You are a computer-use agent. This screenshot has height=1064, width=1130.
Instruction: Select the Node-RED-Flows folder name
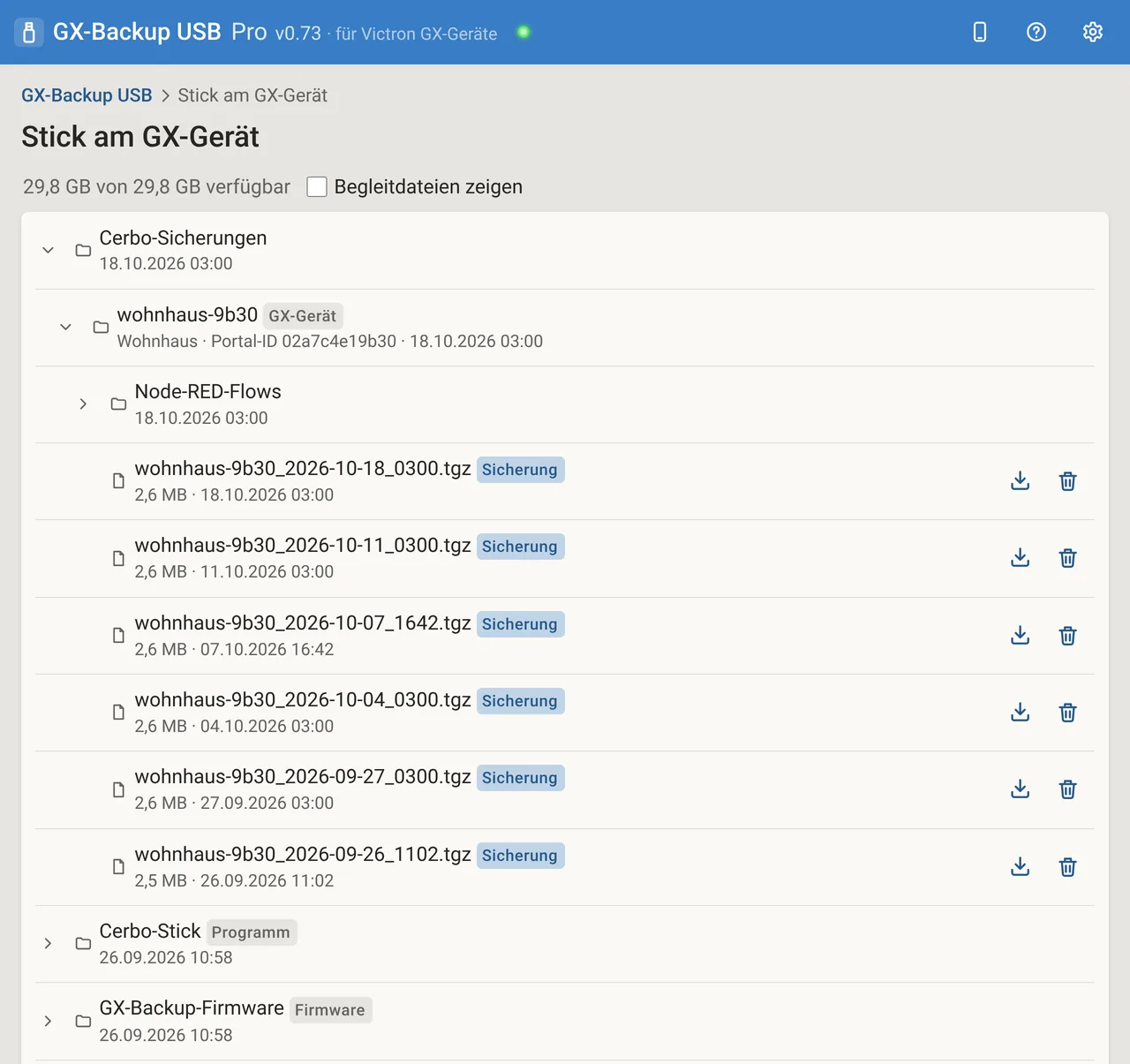[x=208, y=391]
